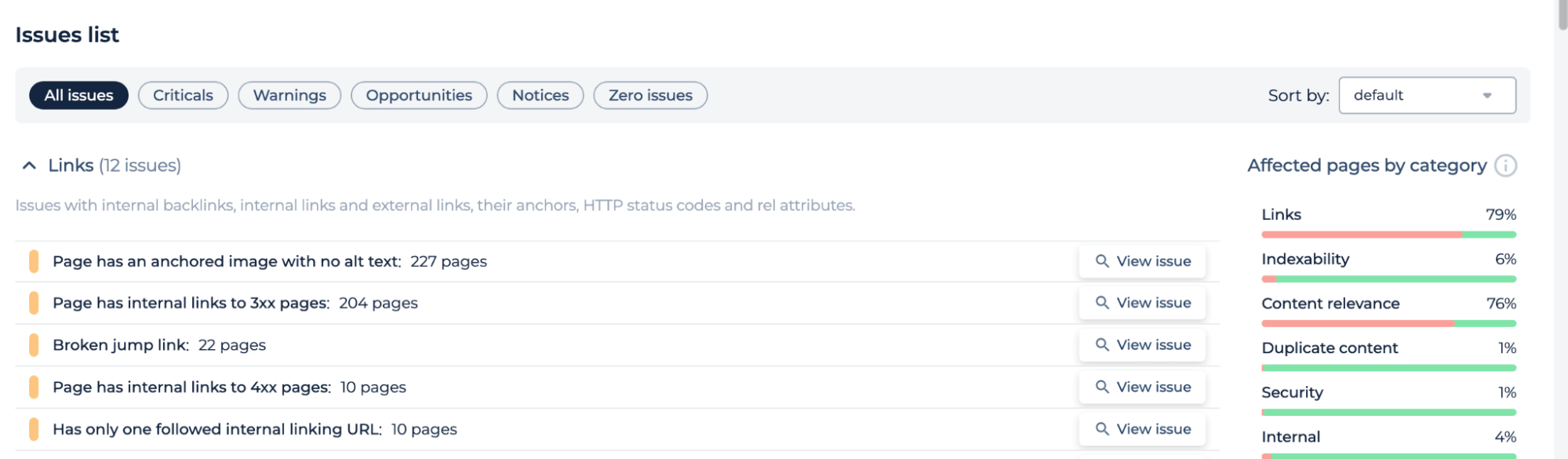Click the info icon beside Affected pages by category
The image size is (1568, 459).
[x=1505, y=166]
